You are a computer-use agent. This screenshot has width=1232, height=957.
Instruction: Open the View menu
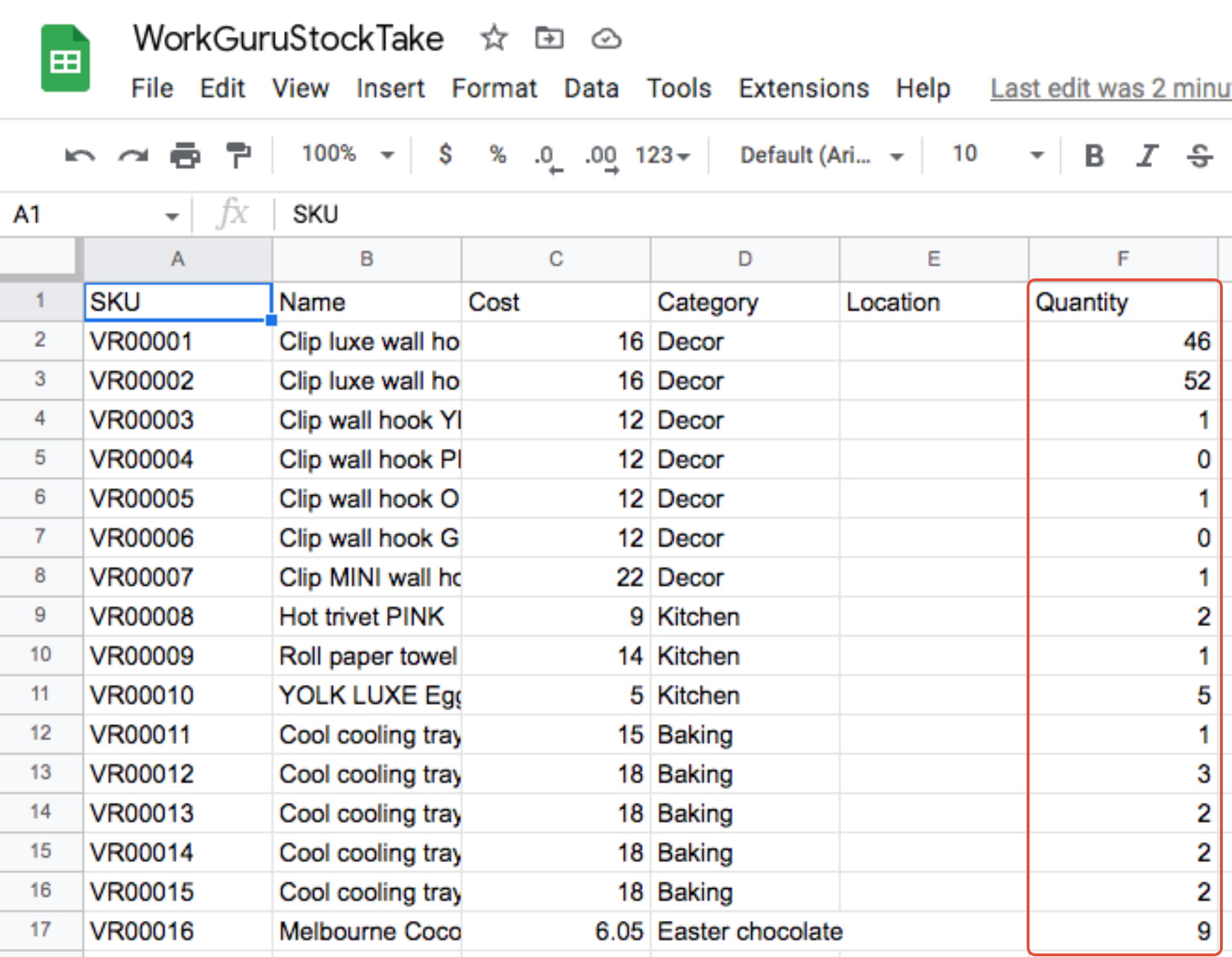tap(301, 88)
